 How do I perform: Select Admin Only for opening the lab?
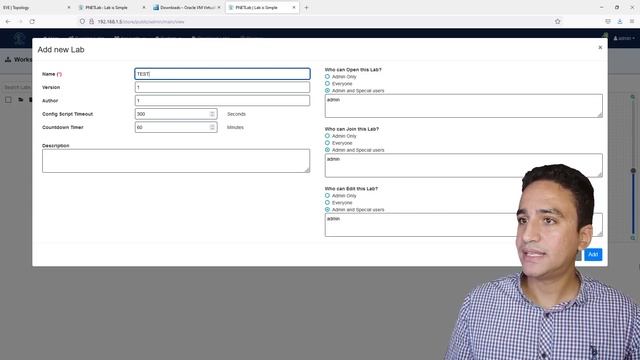327,77
